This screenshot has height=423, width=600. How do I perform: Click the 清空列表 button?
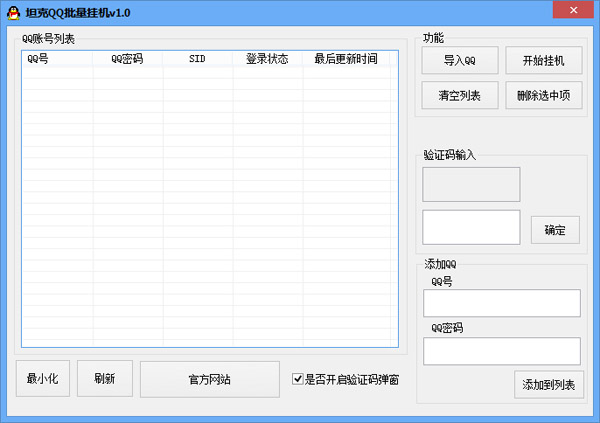(x=459, y=96)
